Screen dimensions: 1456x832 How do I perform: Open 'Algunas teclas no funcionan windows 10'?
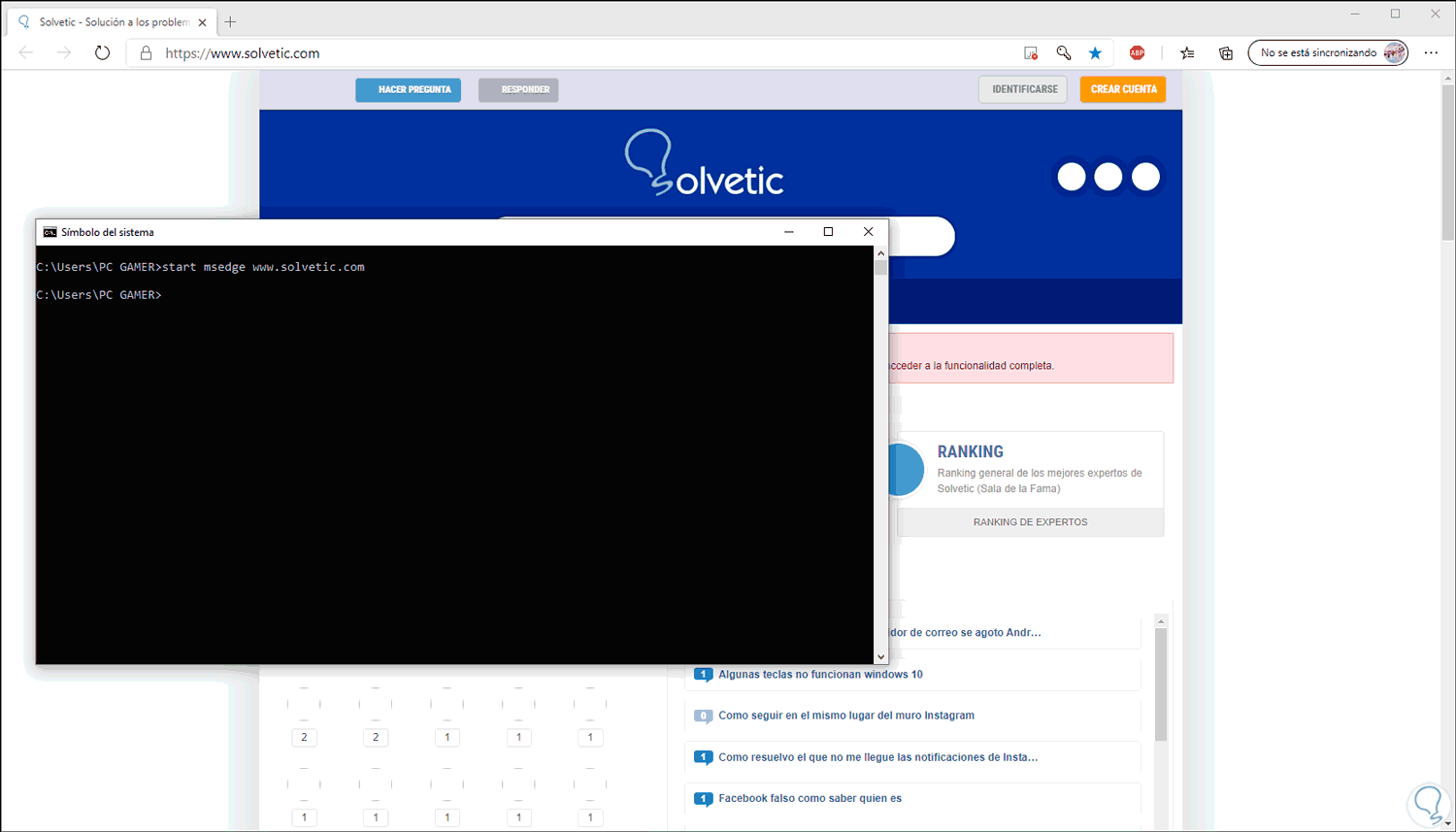point(820,675)
